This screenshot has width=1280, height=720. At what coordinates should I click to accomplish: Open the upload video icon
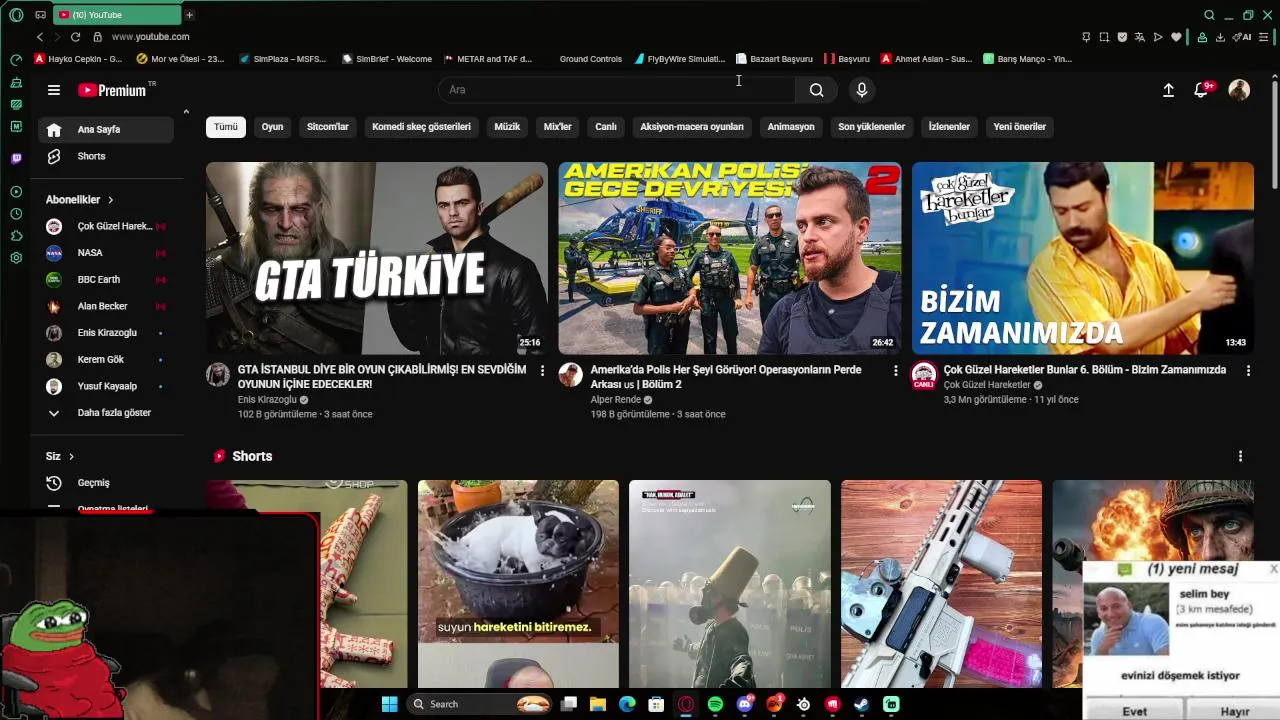(x=1168, y=90)
